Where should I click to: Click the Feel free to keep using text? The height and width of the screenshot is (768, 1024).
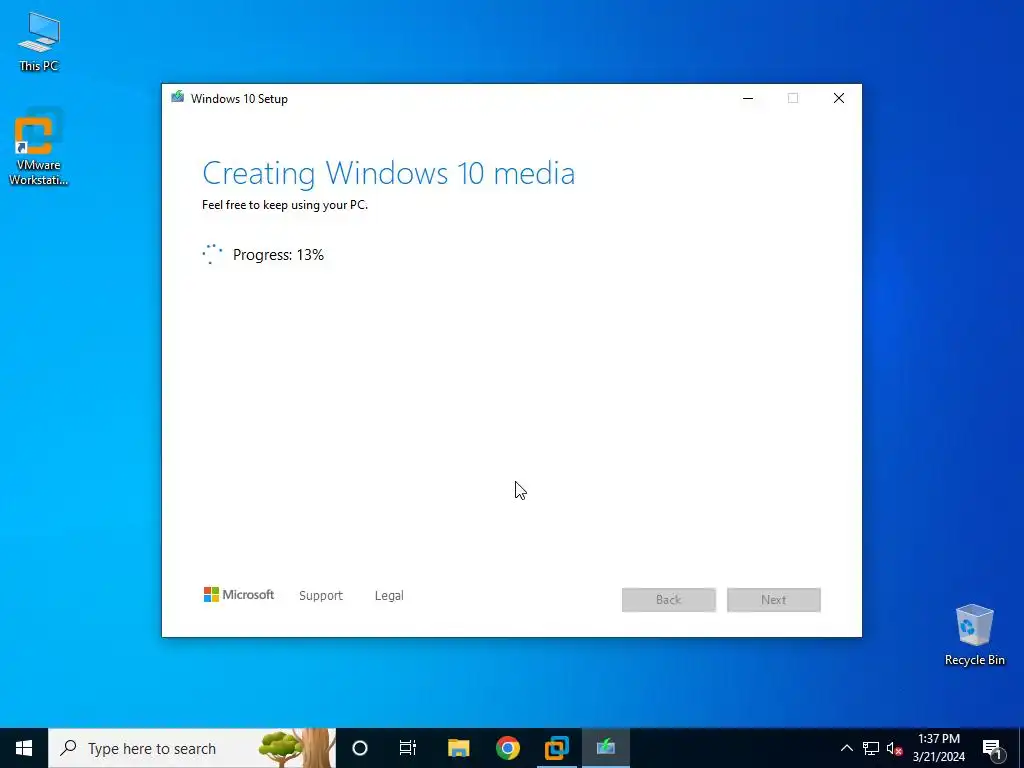pyautogui.click(x=285, y=205)
